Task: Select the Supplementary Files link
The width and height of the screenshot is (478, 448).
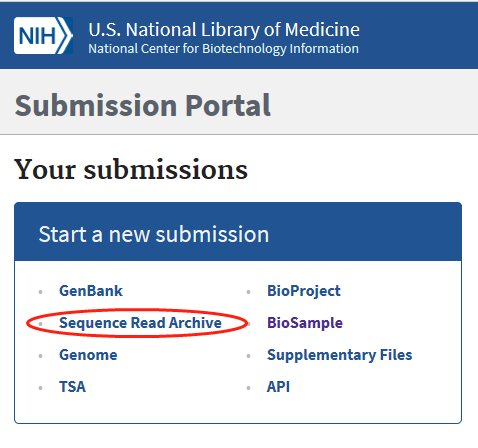Action: [339, 355]
